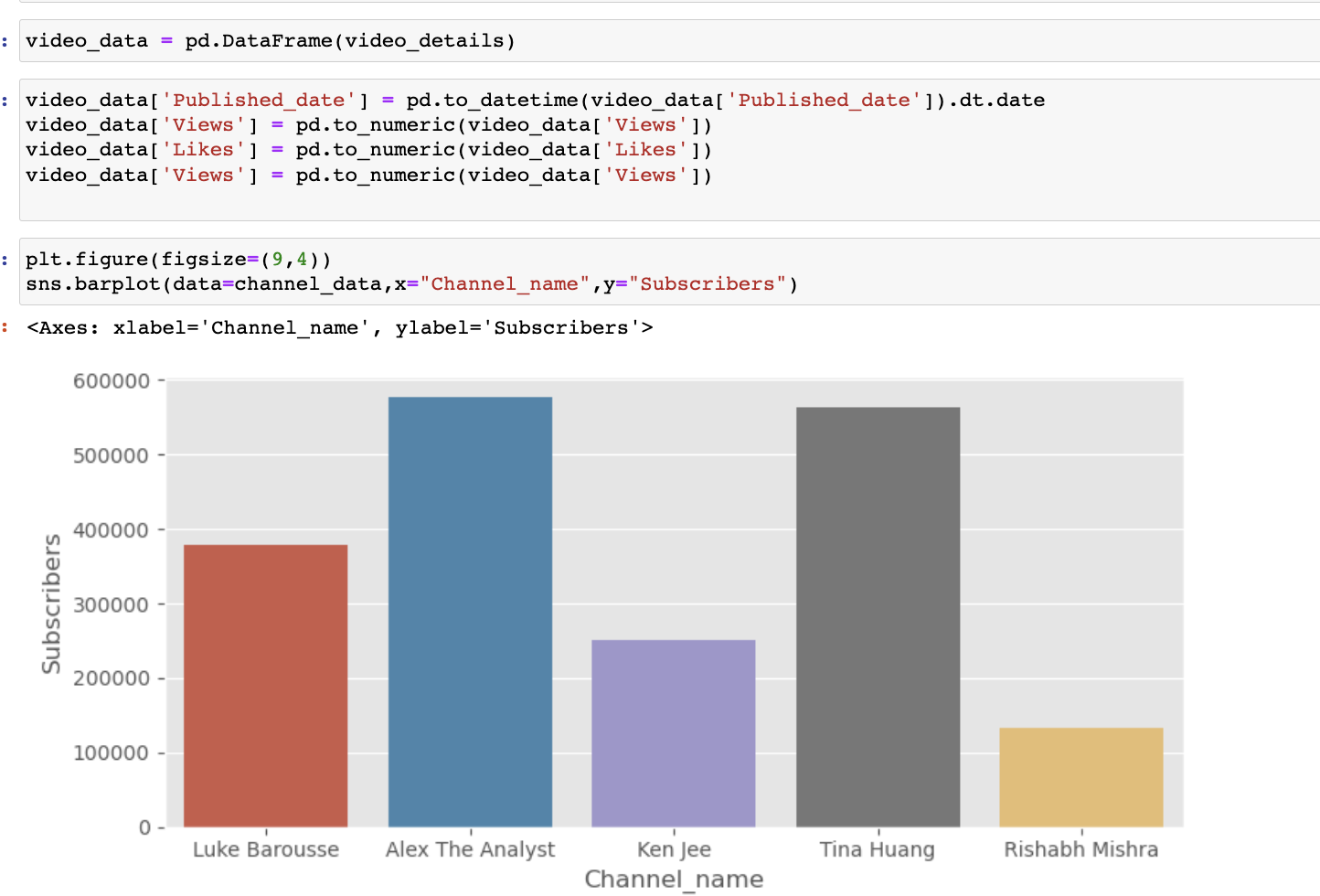Select the gray Tina Huang bar
Viewport: 1320px width, 896px height.
(x=878, y=617)
